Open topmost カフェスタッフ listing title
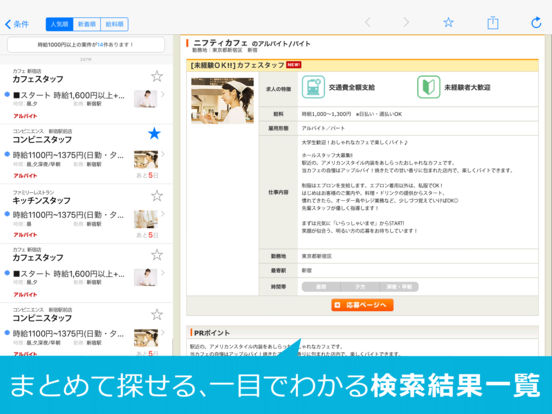This screenshot has width=552, height=414. (38, 79)
